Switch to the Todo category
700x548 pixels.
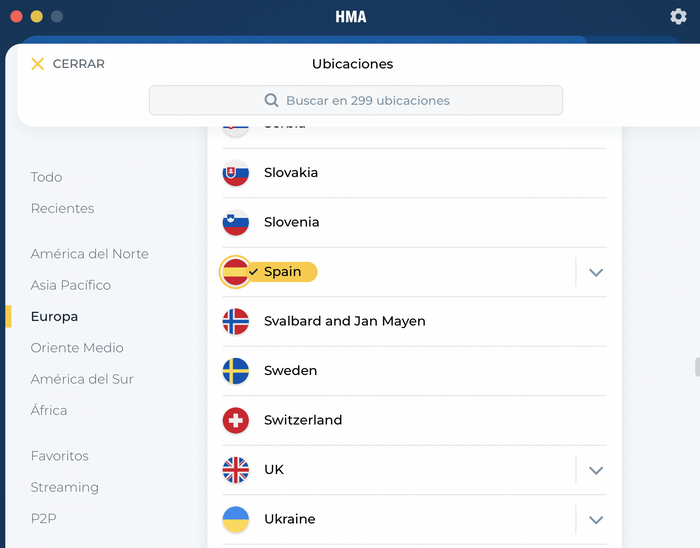[46, 177]
